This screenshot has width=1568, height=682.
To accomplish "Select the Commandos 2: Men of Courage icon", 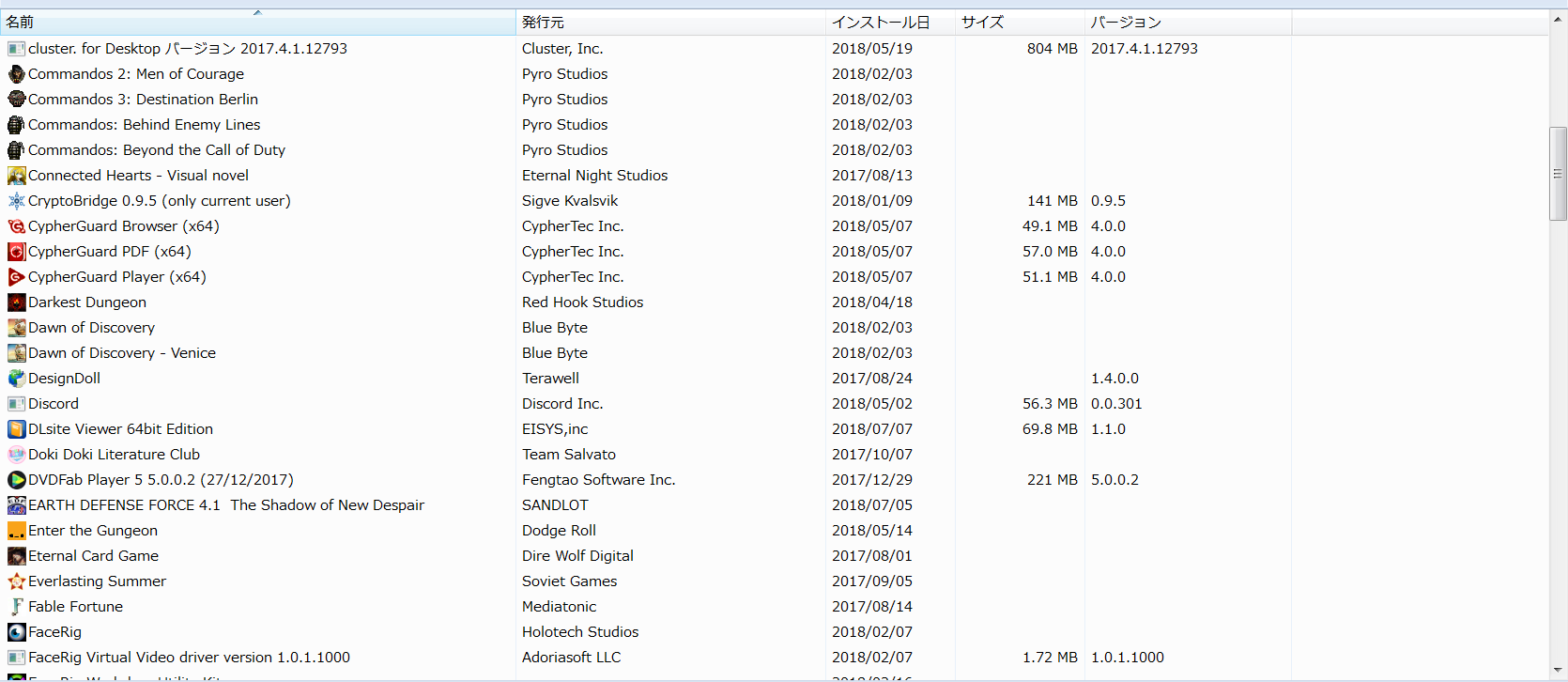I will pos(16,74).
